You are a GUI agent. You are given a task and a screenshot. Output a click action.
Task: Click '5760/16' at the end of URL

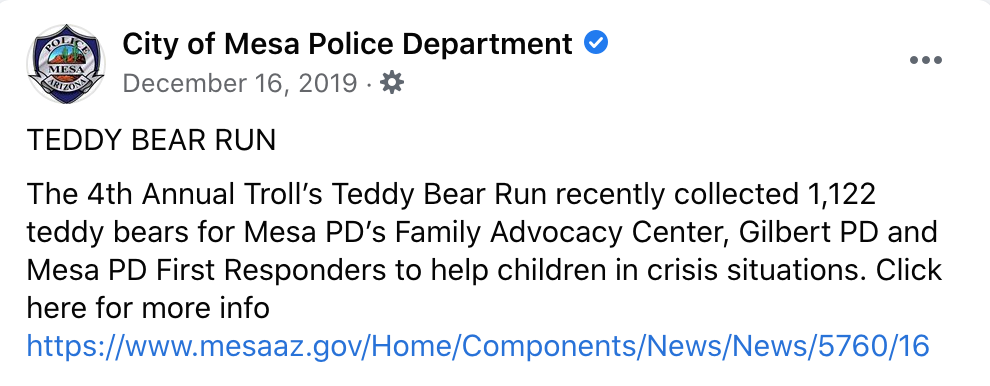872,346
